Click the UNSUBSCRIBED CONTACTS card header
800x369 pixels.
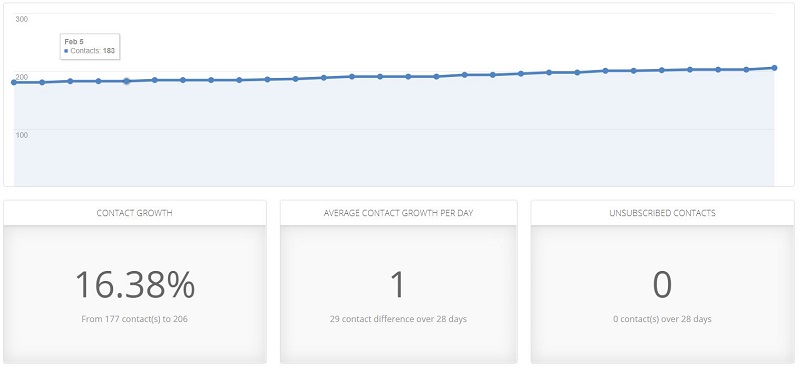pos(662,213)
